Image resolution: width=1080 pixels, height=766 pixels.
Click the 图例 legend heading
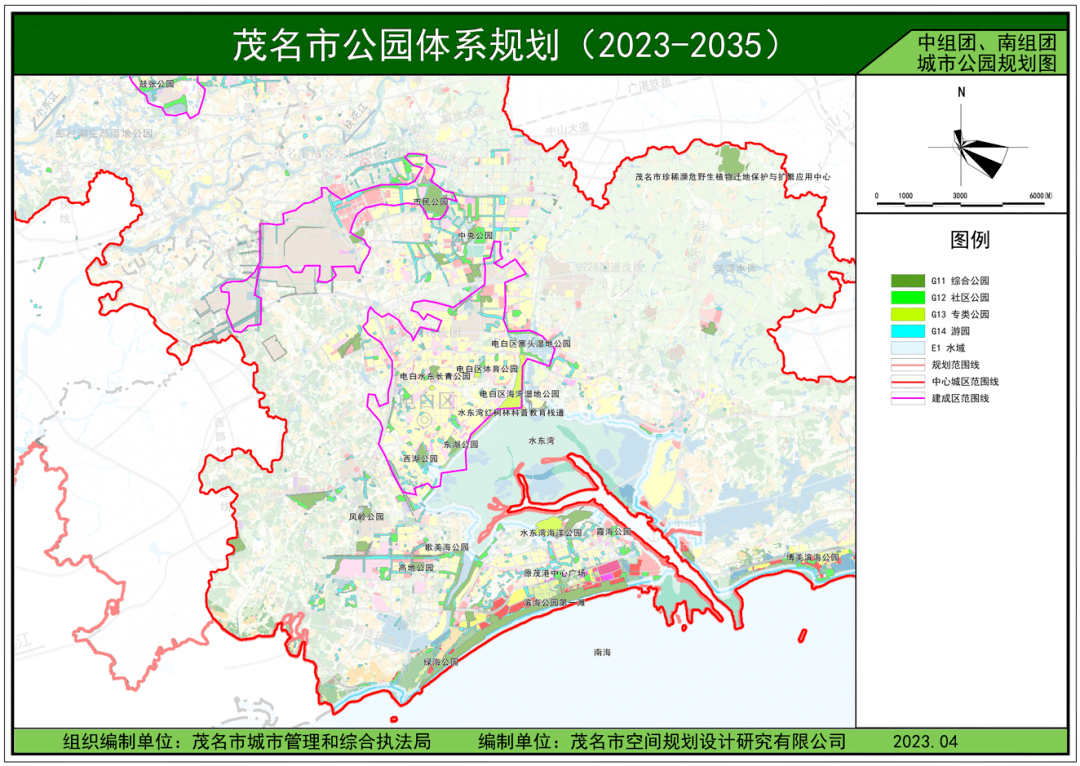(970, 240)
